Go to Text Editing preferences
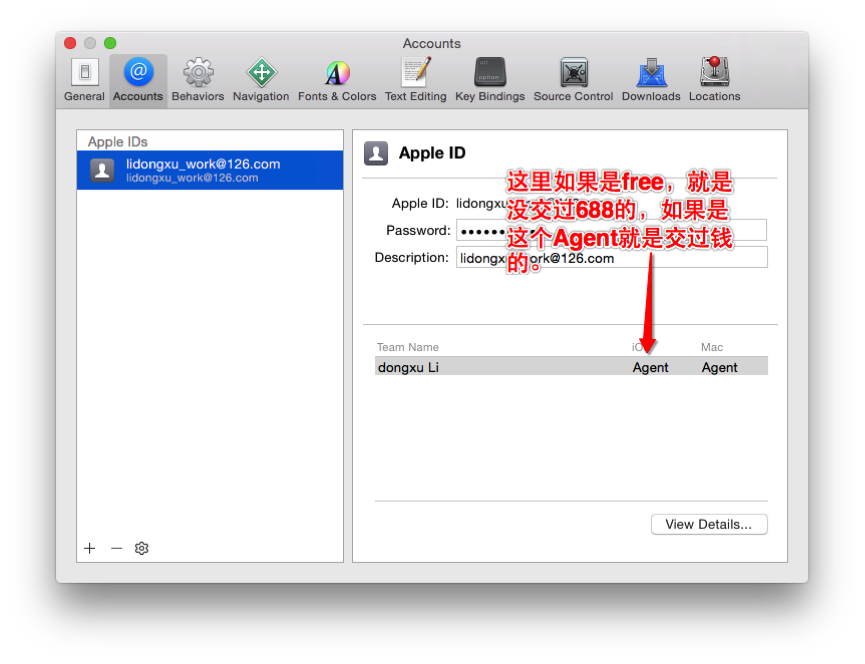This screenshot has width=865, height=664. [415, 81]
